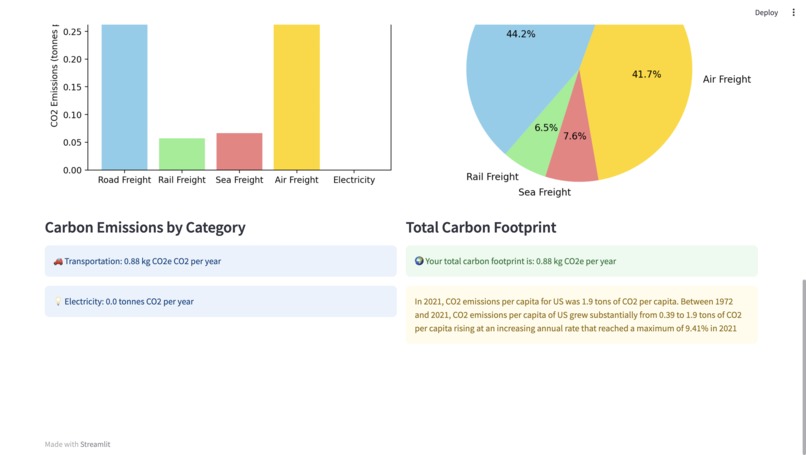Open the Streamlit link in footer
The image size is (806, 455).
click(95, 444)
